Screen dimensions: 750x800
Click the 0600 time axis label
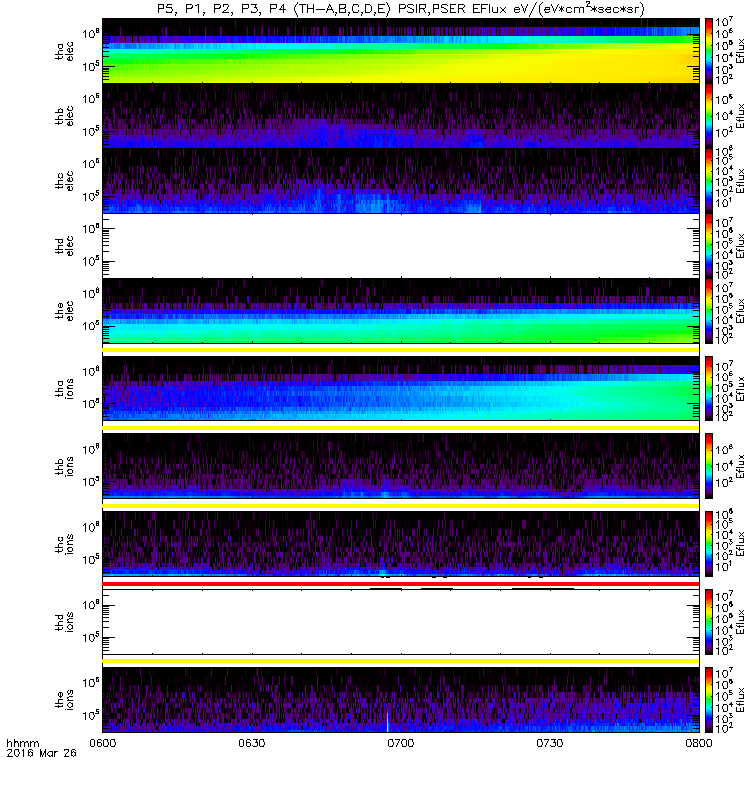coord(103,743)
